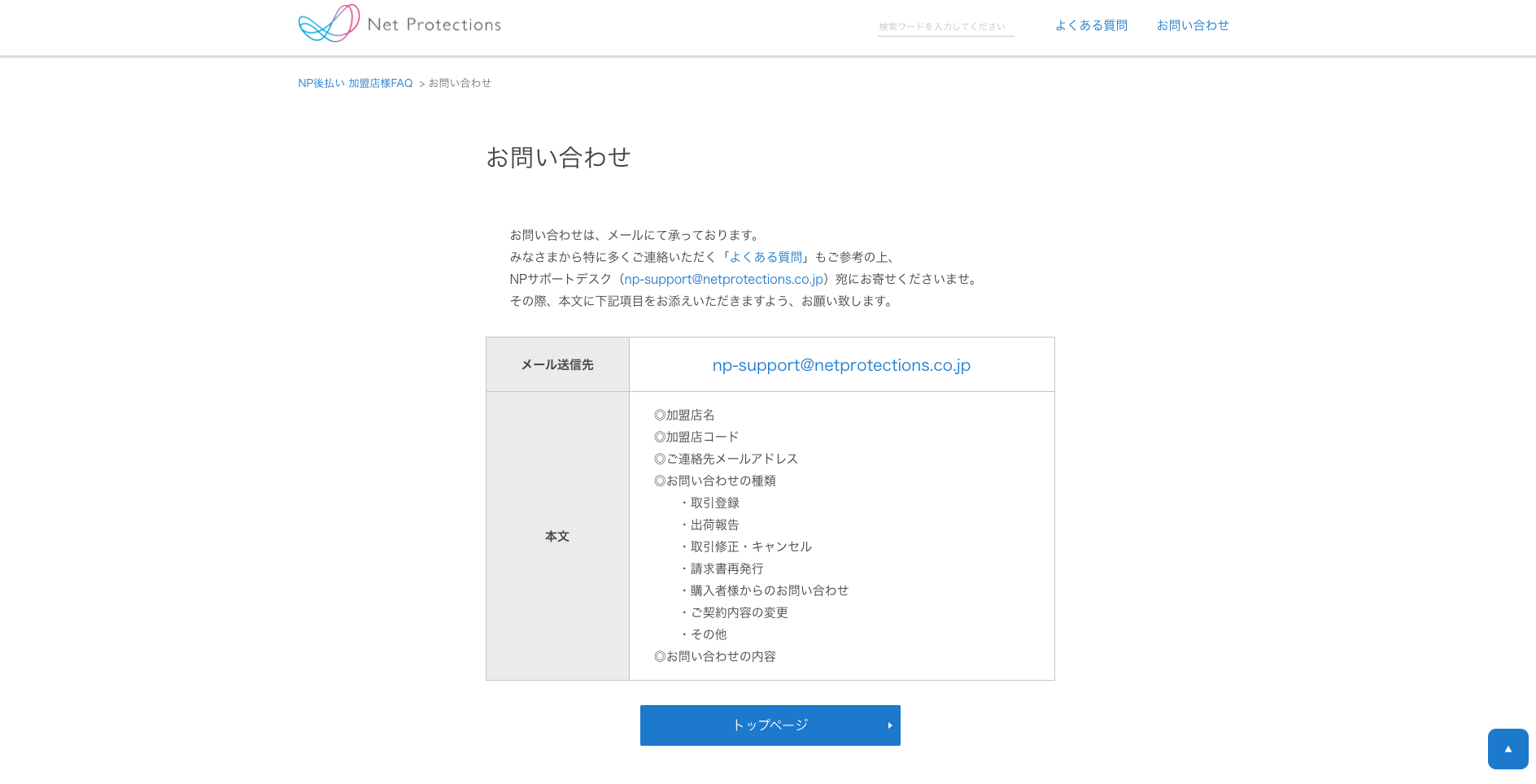Click the Net Protections swirl logo icon
Image resolution: width=1536 pixels, height=784 pixels.
point(329,24)
